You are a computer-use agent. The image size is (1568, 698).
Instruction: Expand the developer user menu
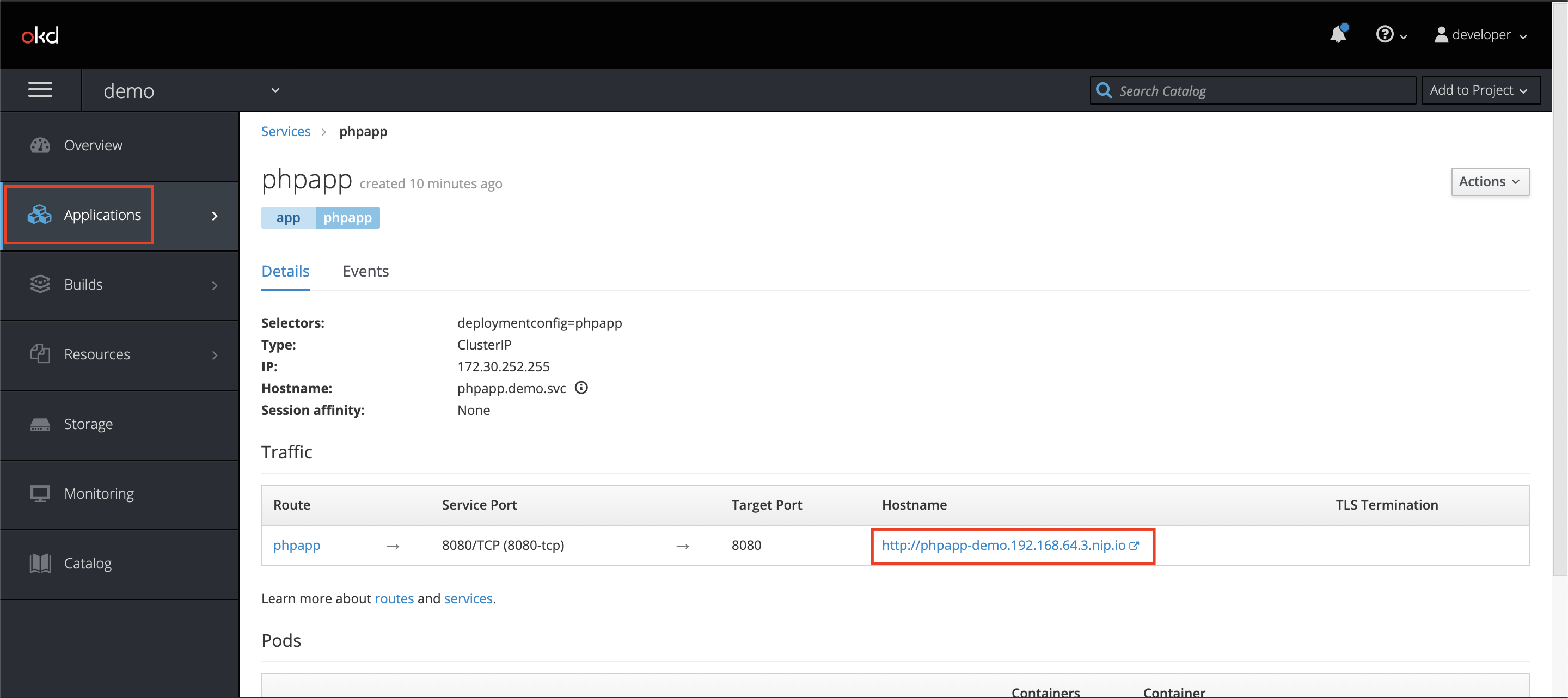tap(1480, 35)
